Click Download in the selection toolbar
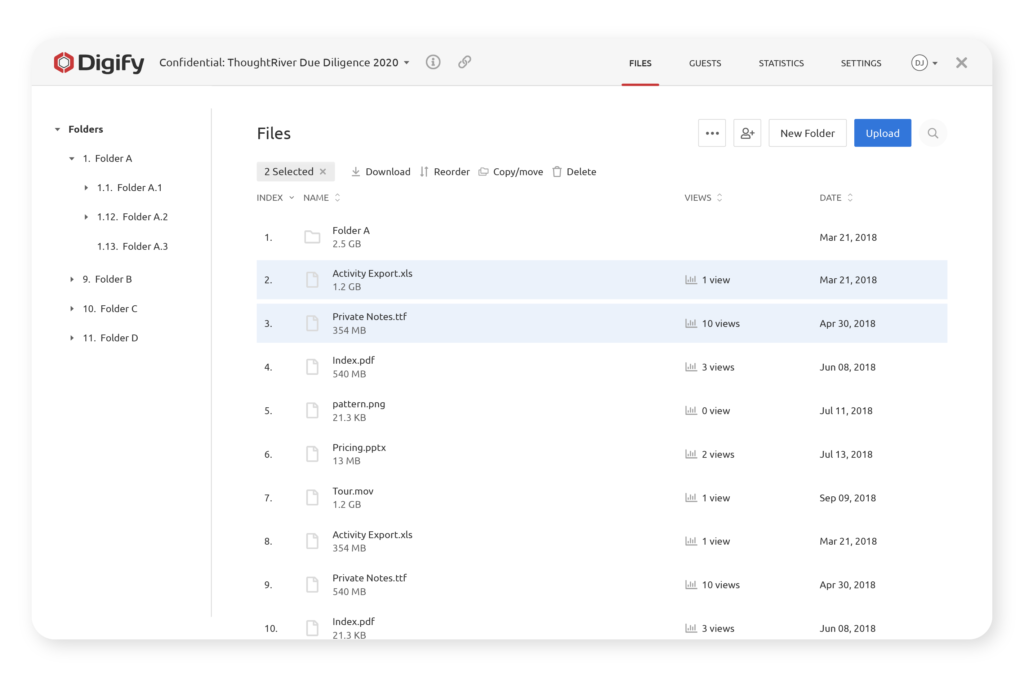The image size is (1024, 678). (x=381, y=172)
